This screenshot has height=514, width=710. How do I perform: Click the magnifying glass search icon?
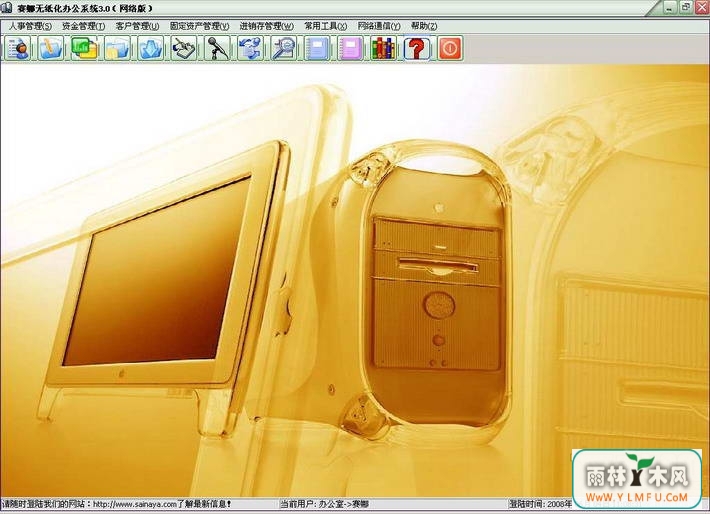284,48
